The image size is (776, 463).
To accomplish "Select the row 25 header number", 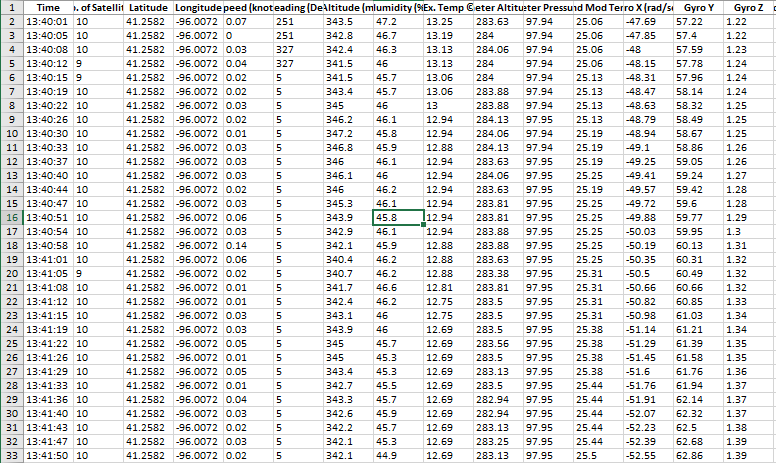I will (x=10, y=343).
